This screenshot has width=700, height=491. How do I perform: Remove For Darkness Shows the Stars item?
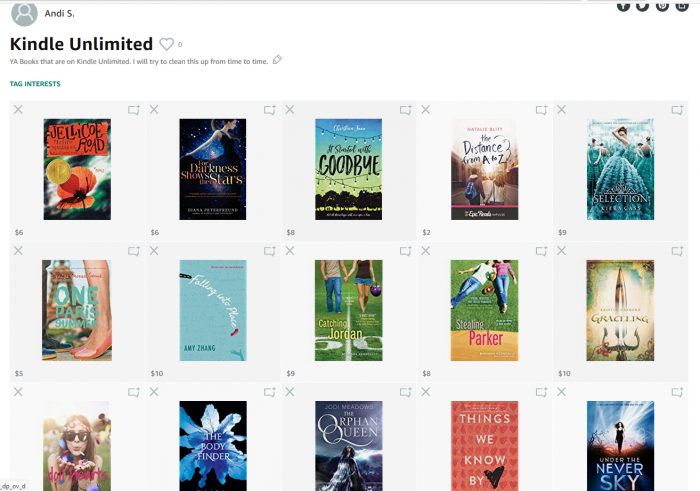click(x=154, y=109)
